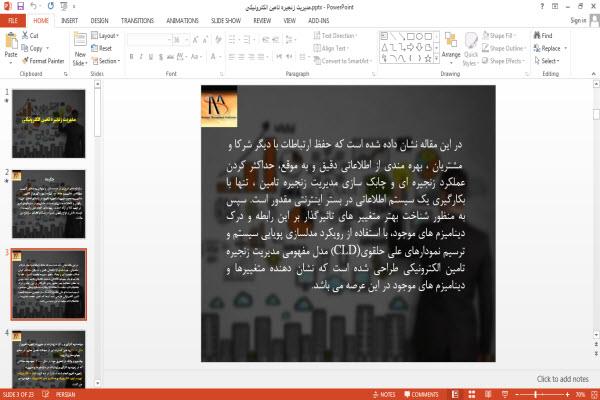Viewport: 600px width, 400px height.
Task: Expand the Section dropdown
Action: pyautogui.click(x=106, y=61)
